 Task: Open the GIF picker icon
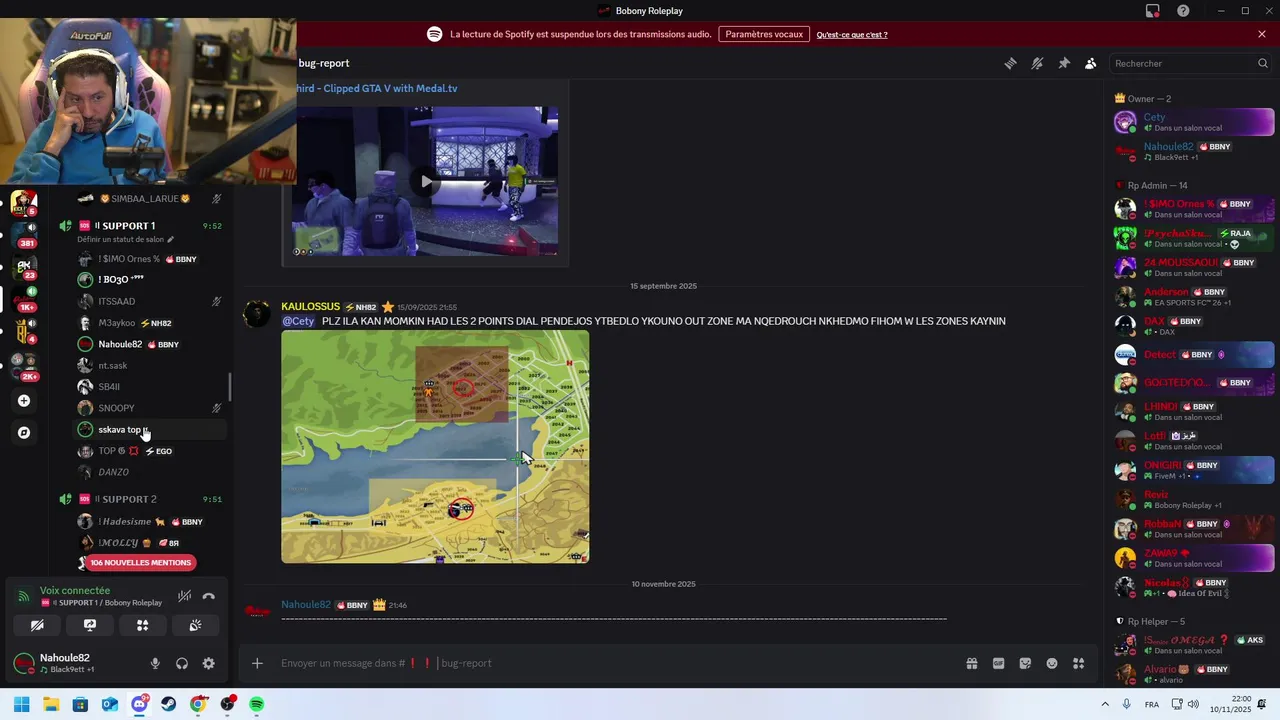click(998, 663)
